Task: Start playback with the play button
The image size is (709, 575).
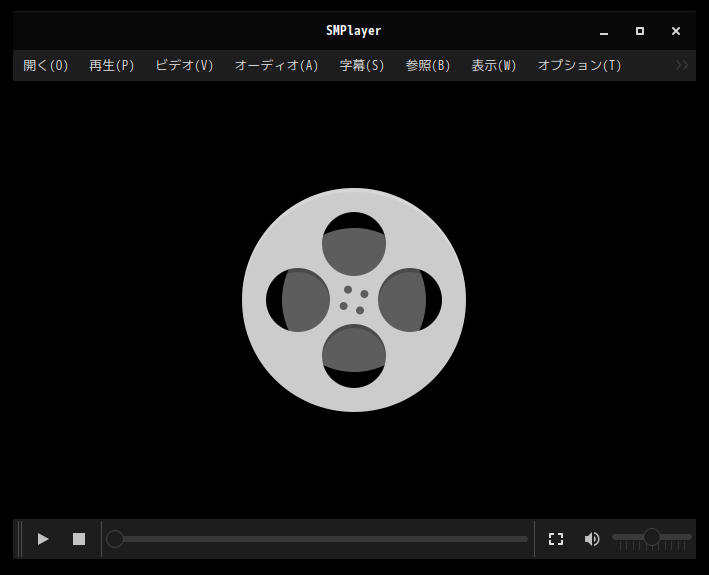Action: (x=43, y=539)
